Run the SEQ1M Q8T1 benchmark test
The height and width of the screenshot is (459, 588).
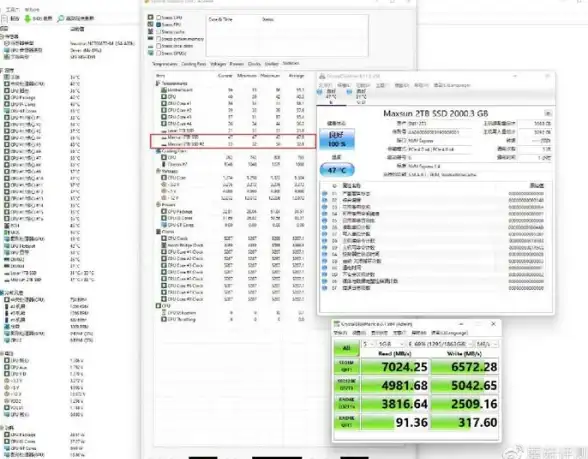[x=346, y=366]
